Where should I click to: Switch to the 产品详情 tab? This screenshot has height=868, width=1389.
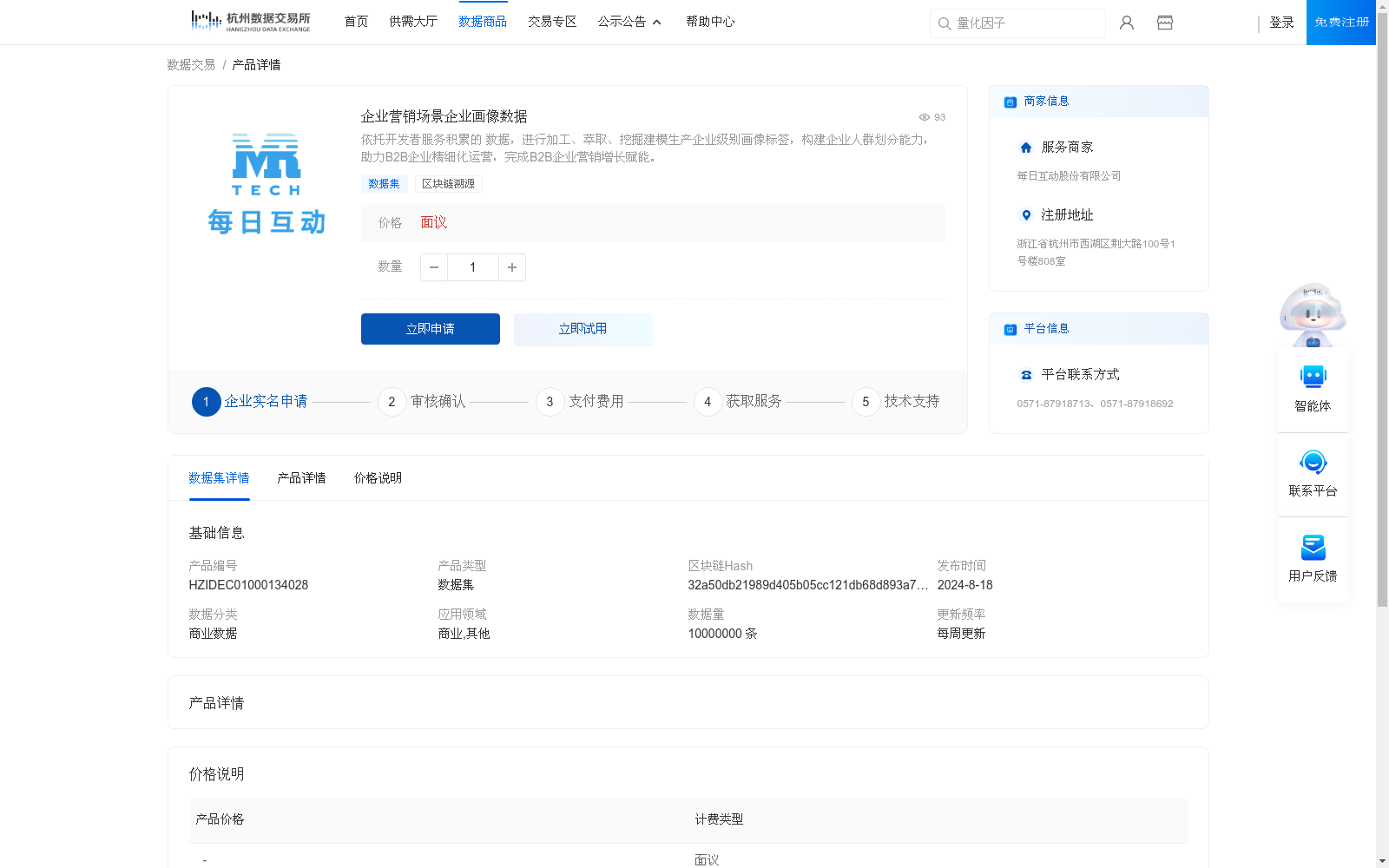[301, 478]
